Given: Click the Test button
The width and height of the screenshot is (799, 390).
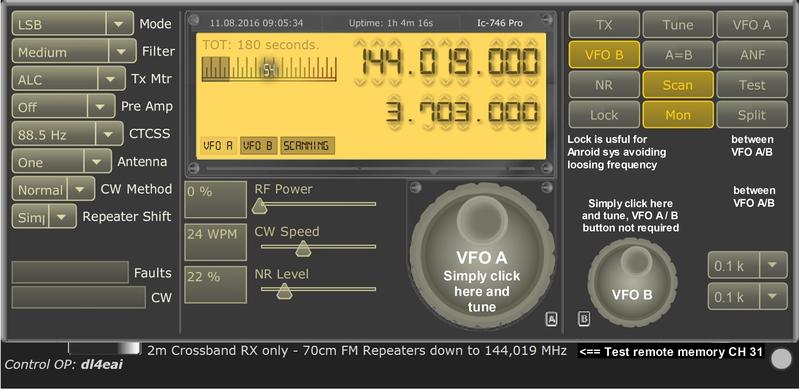Looking at the screenshot, I should pos(752,85).
